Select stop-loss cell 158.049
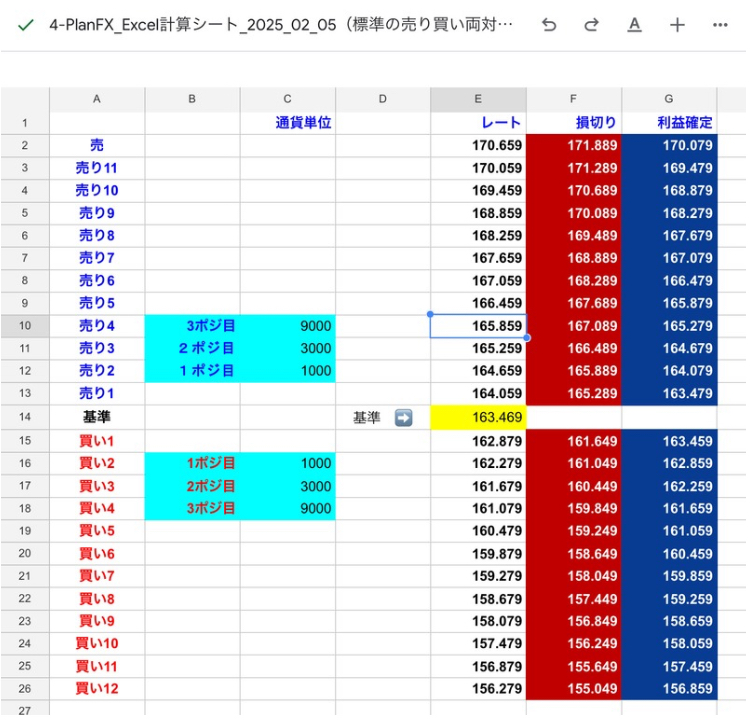750x721 pixels. tap(574, 576)
